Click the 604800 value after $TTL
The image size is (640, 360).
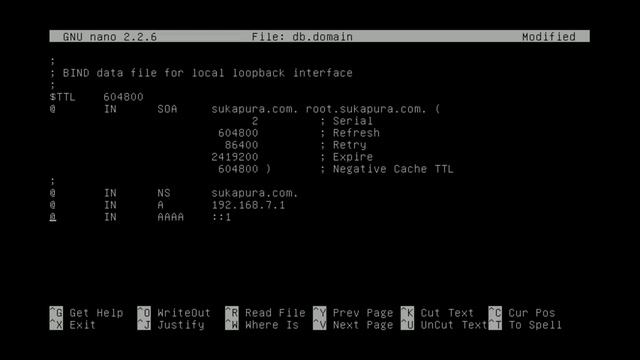point(123,97)
